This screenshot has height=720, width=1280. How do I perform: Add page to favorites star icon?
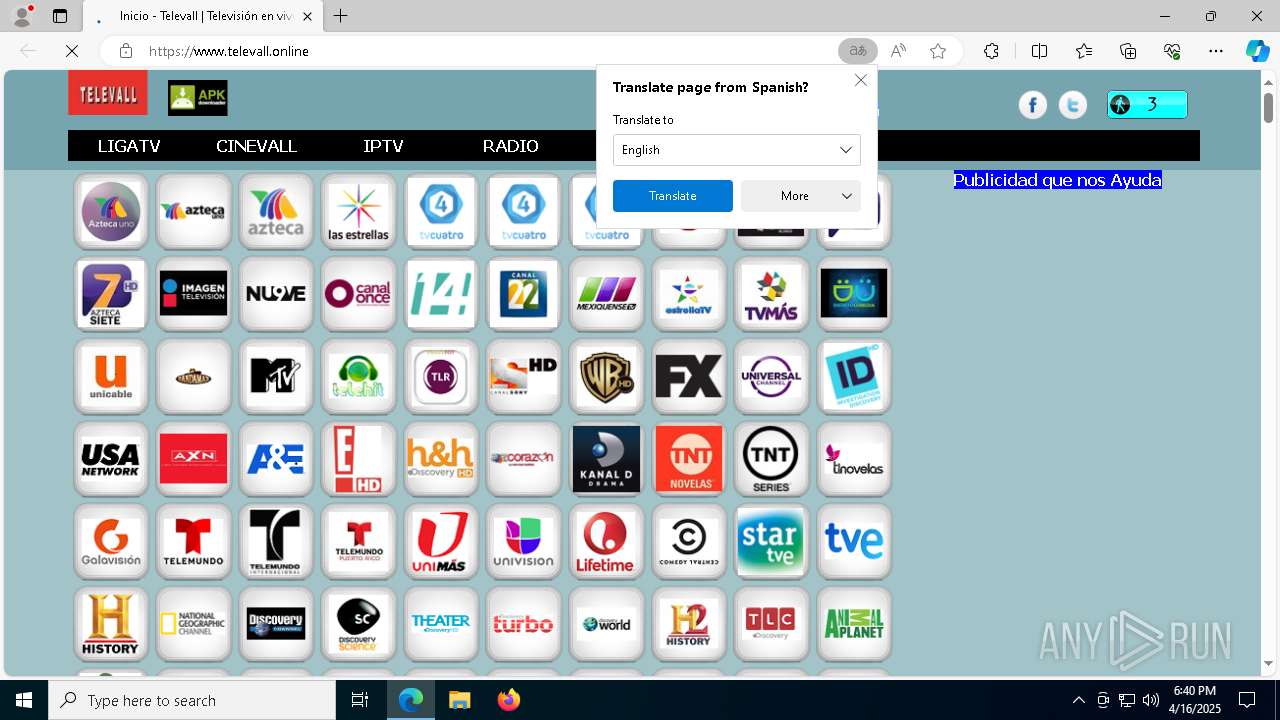(x=938, y=51)
